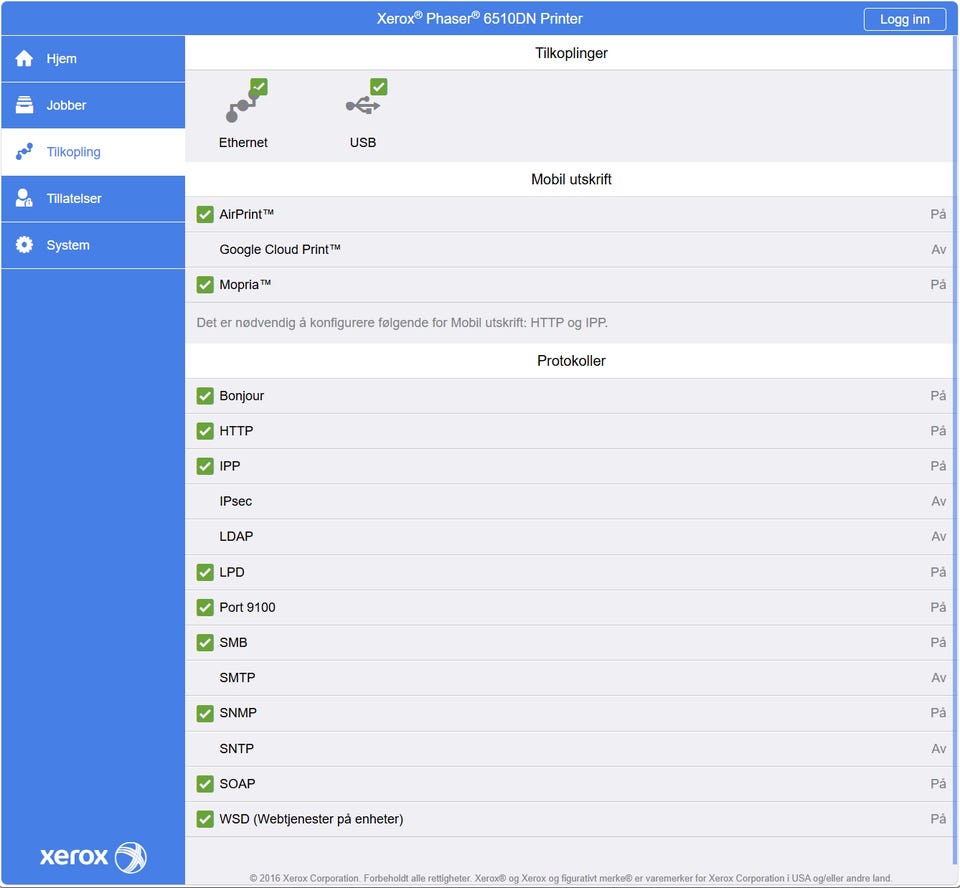Click the WSD (Webtjenester på enheter) label
This screenshot has width=960, height=888.
(311, 819)
